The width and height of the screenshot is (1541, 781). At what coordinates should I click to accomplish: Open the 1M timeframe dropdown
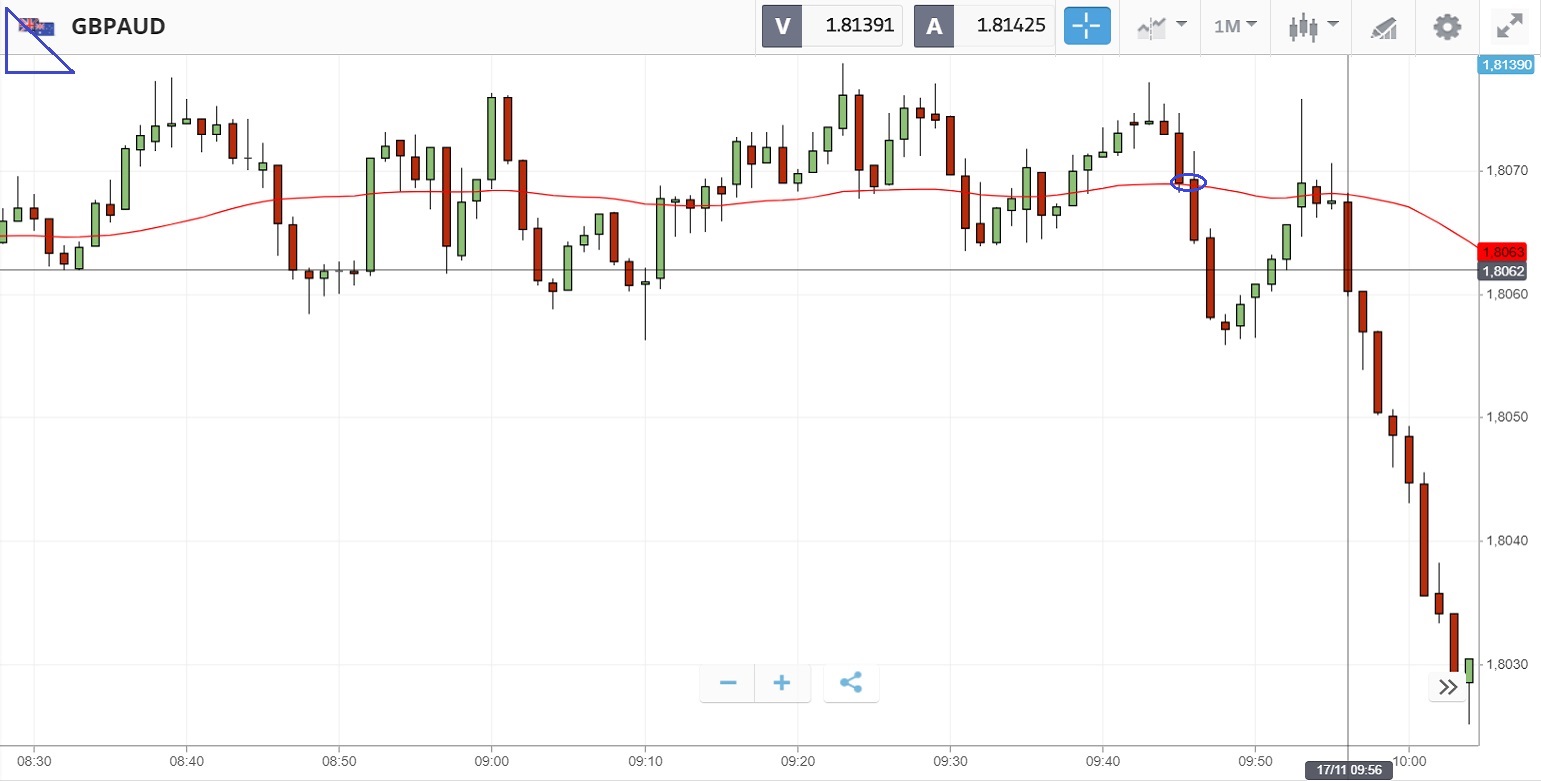pyautogui.click(x=1235, y=26)
